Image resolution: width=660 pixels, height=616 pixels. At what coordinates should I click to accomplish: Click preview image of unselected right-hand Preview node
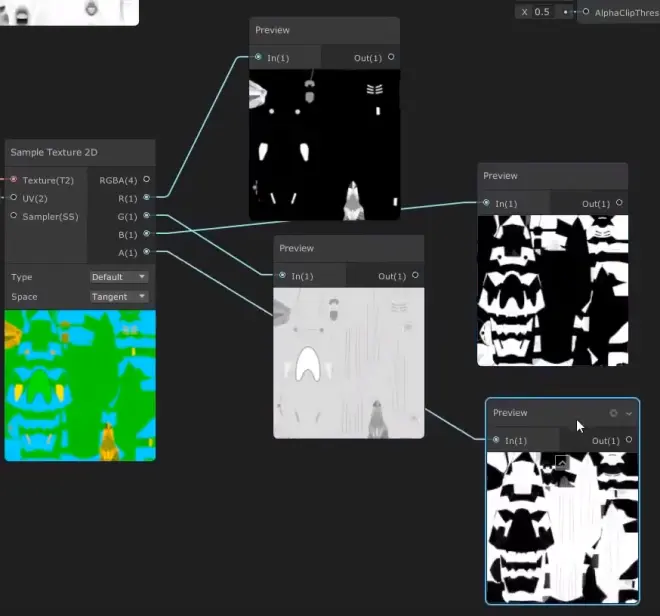553,291
